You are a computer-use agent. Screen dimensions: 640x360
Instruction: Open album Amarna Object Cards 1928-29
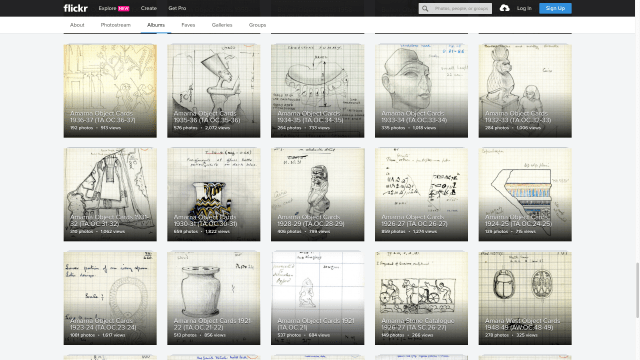pyautogui.click(x=318, y=194)
